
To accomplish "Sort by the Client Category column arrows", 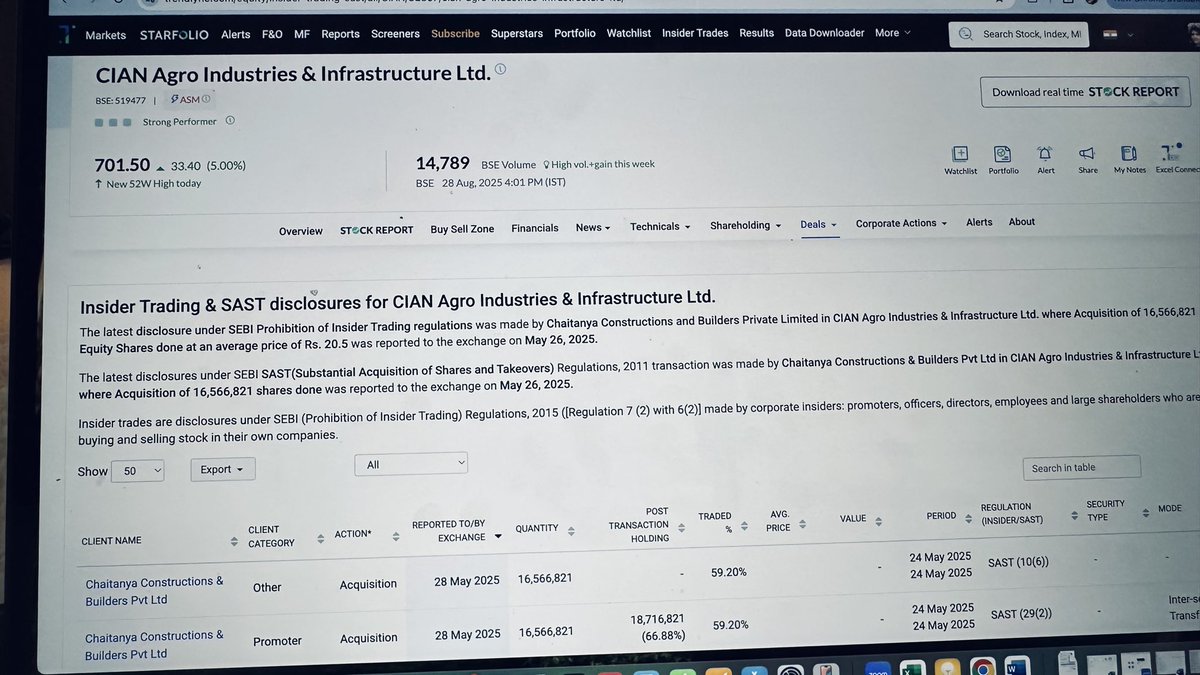I will pyautogui.click(x=320, y=537).
